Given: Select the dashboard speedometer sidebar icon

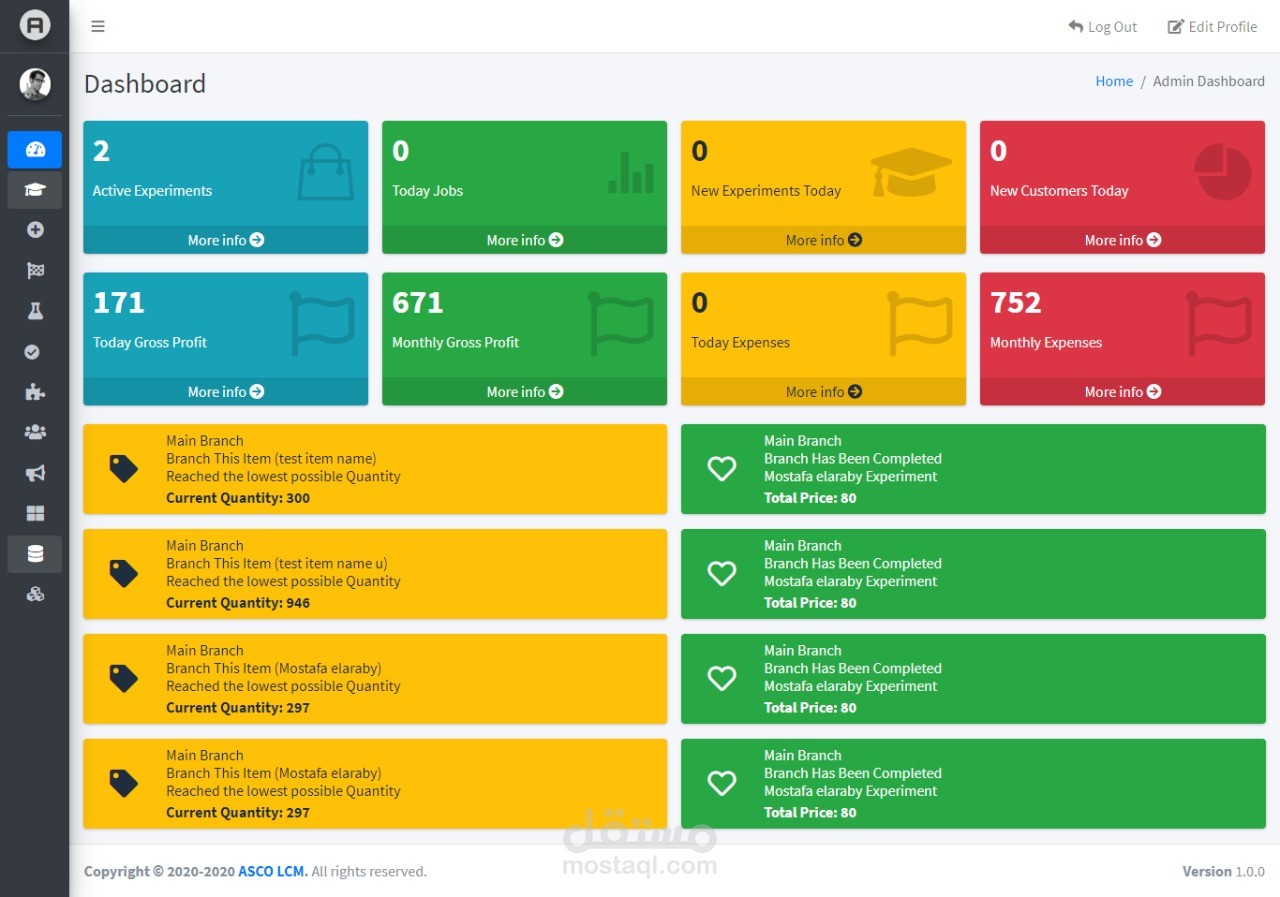Looking at the screenshot, I should click(35, 150).
